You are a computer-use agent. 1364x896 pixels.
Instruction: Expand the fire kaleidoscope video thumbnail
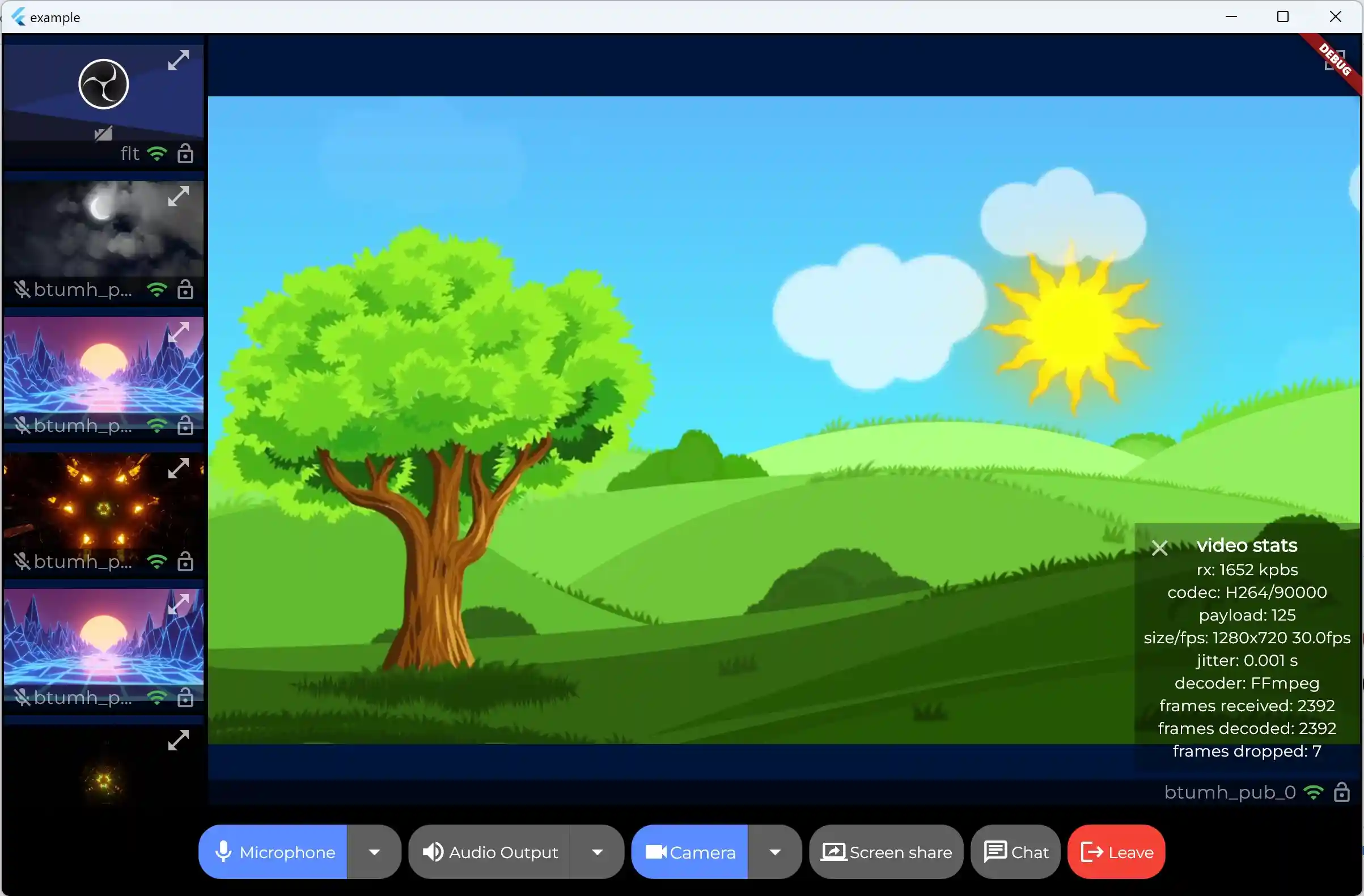point(179,468)
